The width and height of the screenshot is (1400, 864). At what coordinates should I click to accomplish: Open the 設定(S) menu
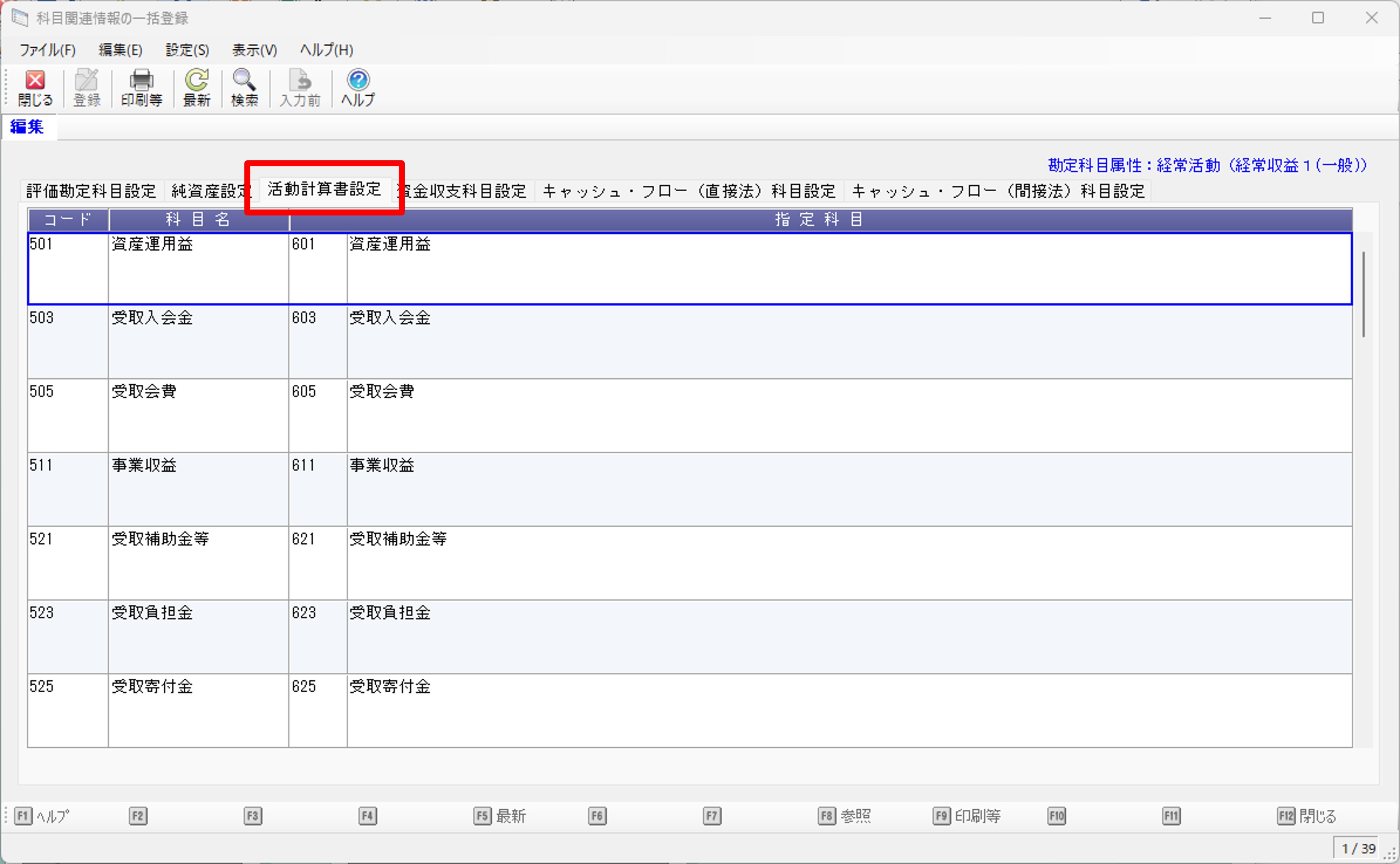click(187, 50)
